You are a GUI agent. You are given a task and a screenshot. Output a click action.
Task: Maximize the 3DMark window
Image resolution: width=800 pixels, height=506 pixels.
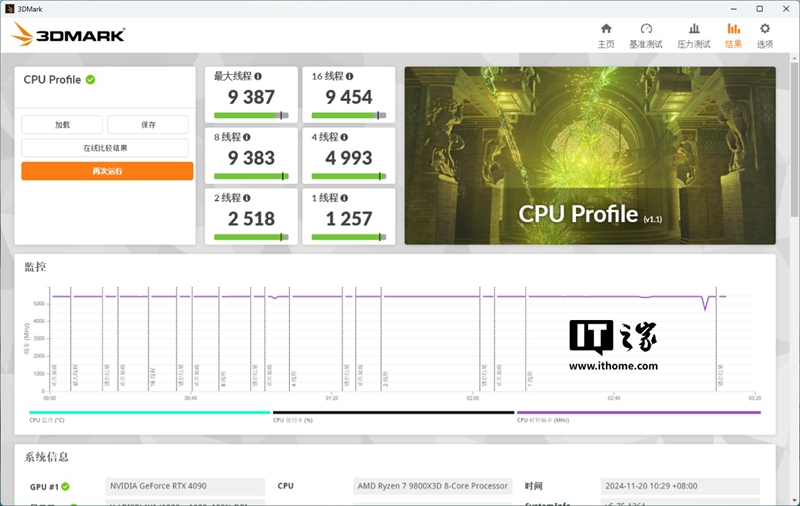click(x=760, y=9)
